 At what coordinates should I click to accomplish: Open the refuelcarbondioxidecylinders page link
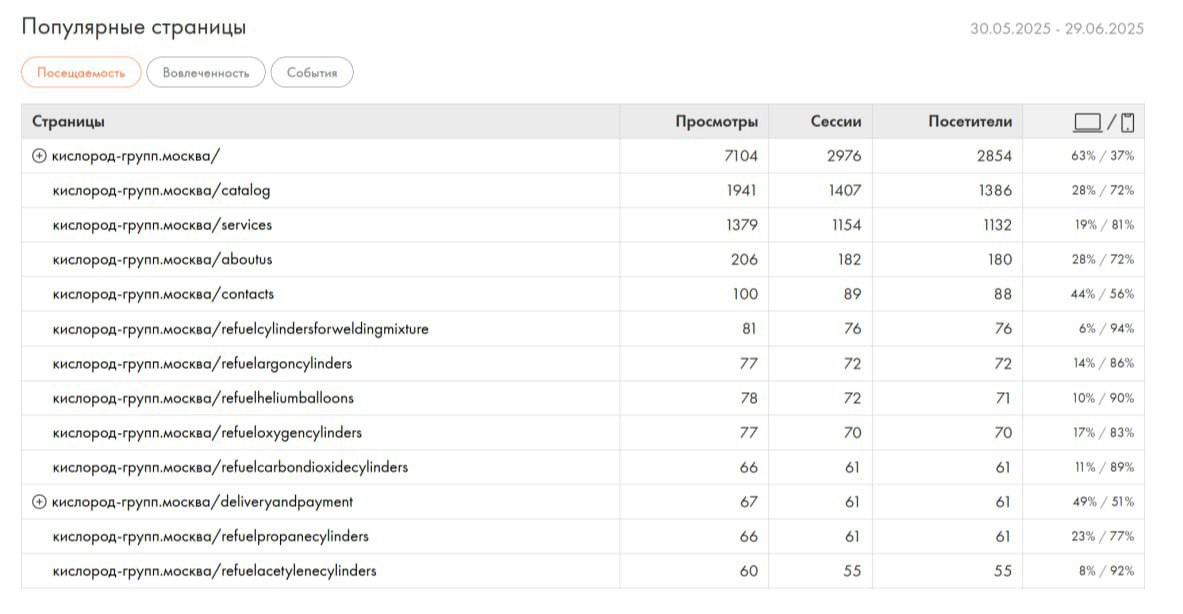230,468
